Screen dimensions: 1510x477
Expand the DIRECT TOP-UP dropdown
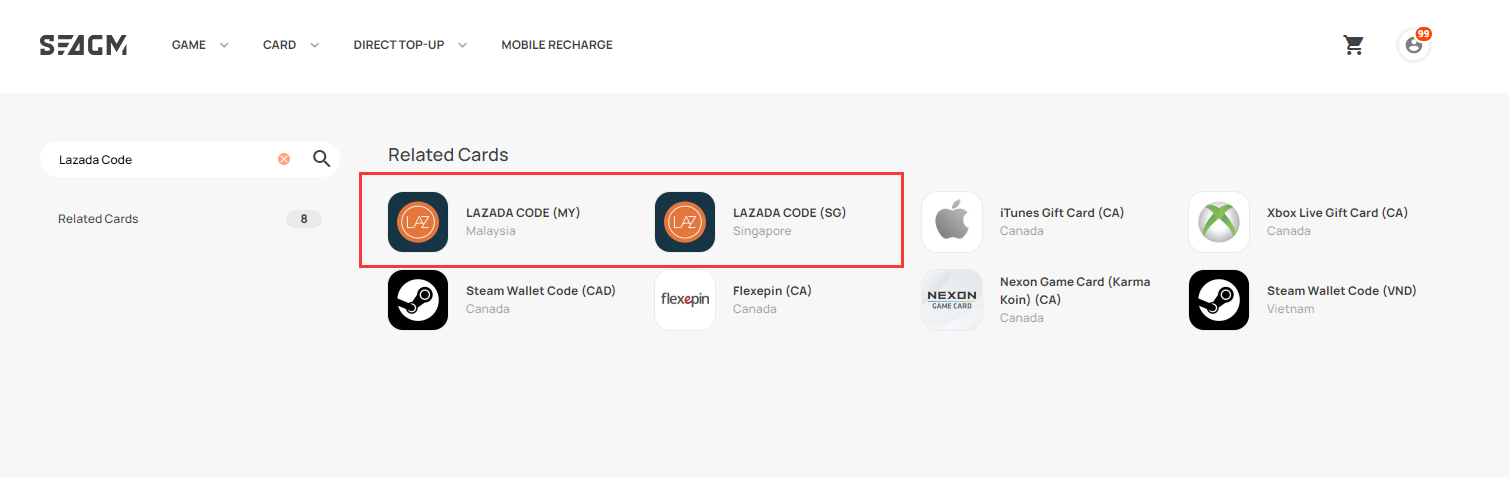[410, 45]
